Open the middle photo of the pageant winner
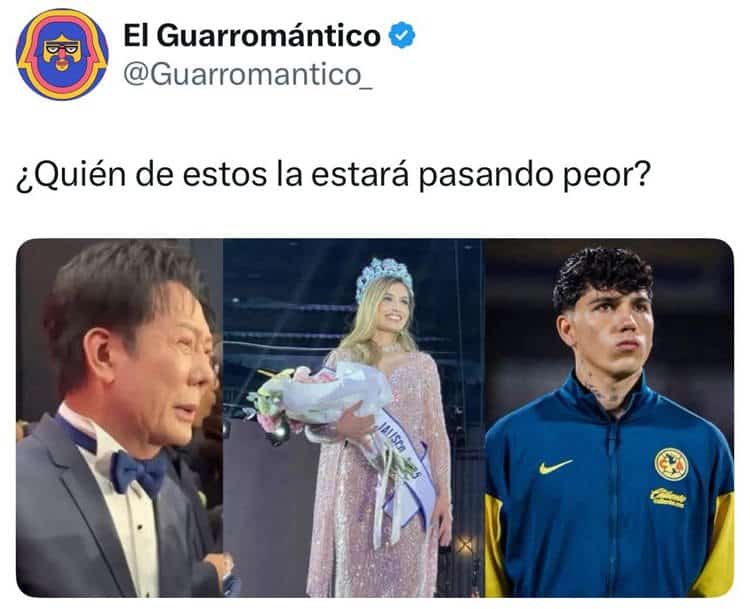The image size is (750, 609). click(x=354, y=418)
